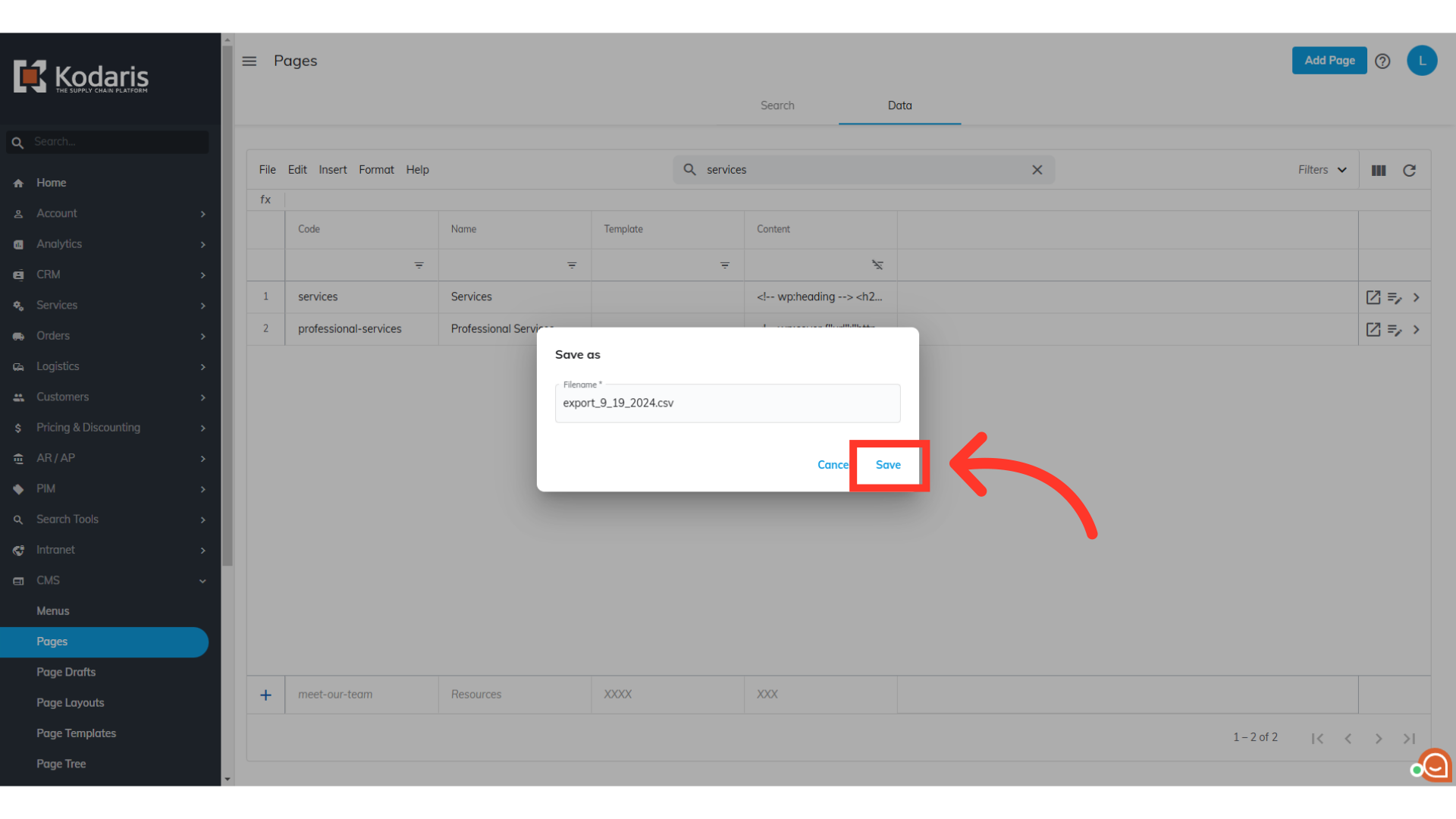Click the help question mark icon
This screenshot has height=819, width=1456.
(x=1382, y=61)
